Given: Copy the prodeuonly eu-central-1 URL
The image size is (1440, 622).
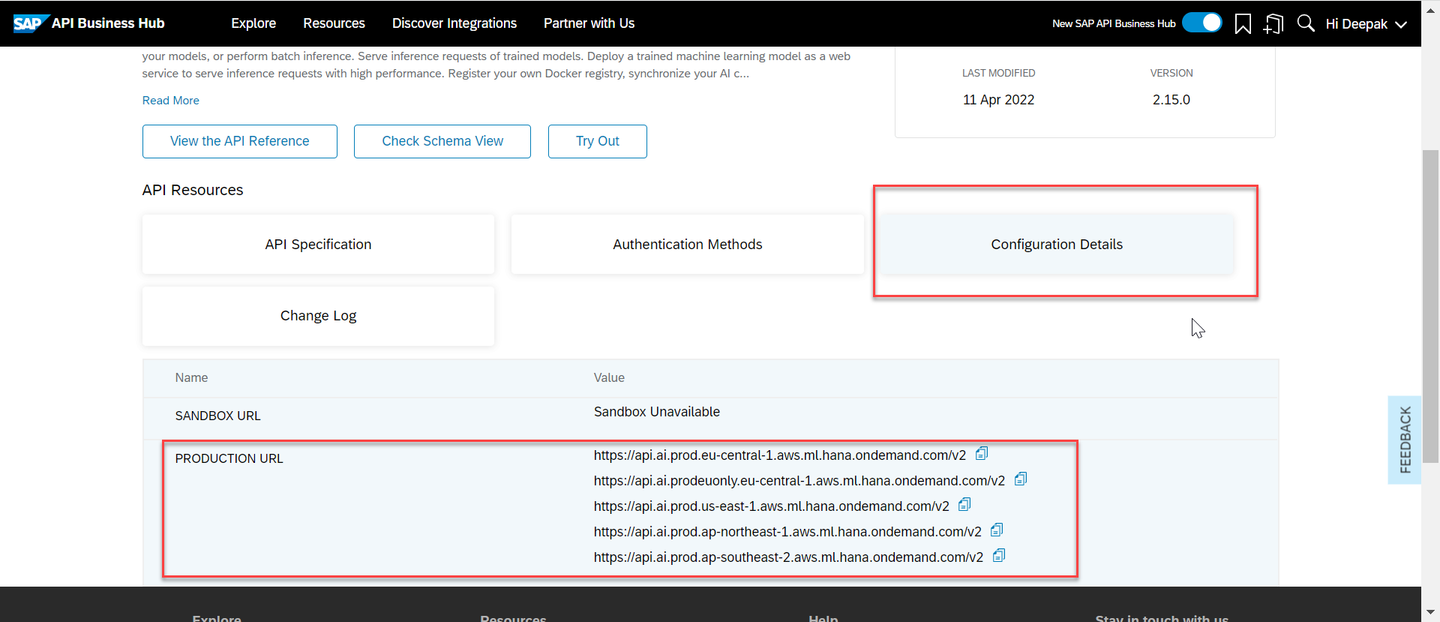Looking at the screenshot, I should point(1021,480).
